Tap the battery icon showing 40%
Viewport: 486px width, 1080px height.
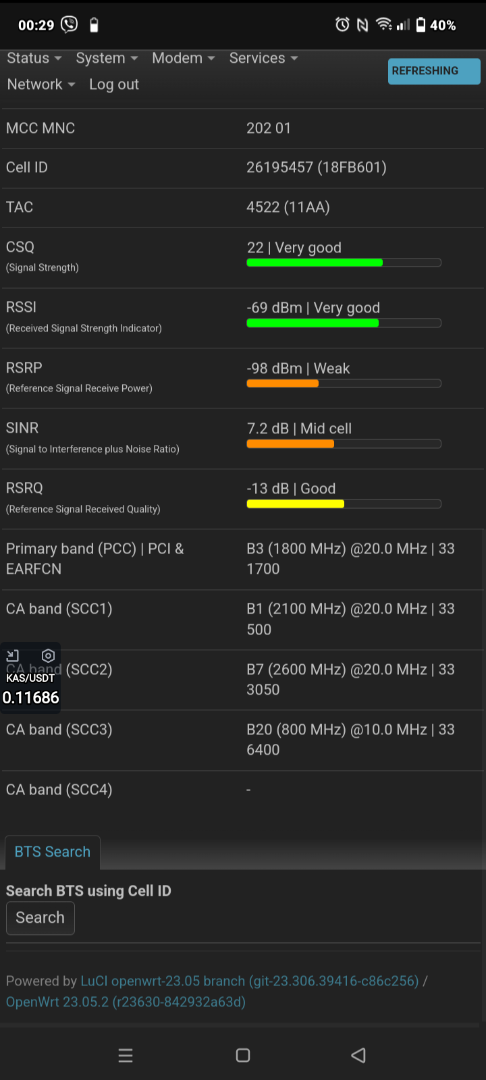(420, 25)
